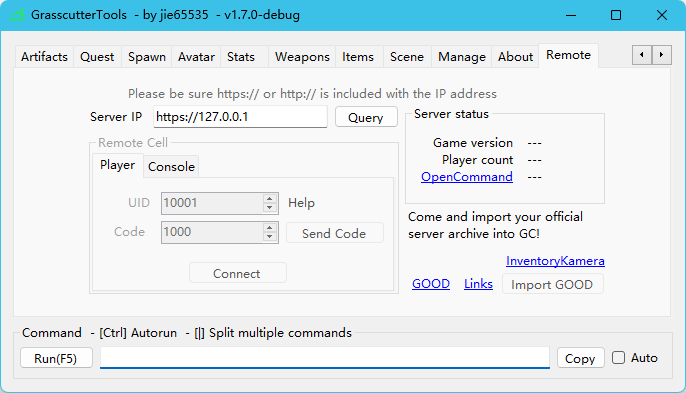This screenshot has width=686, height=393.
Task: Minimize the GrasscutterTools window
Action: pyautogui.click(x=570, y=15)
